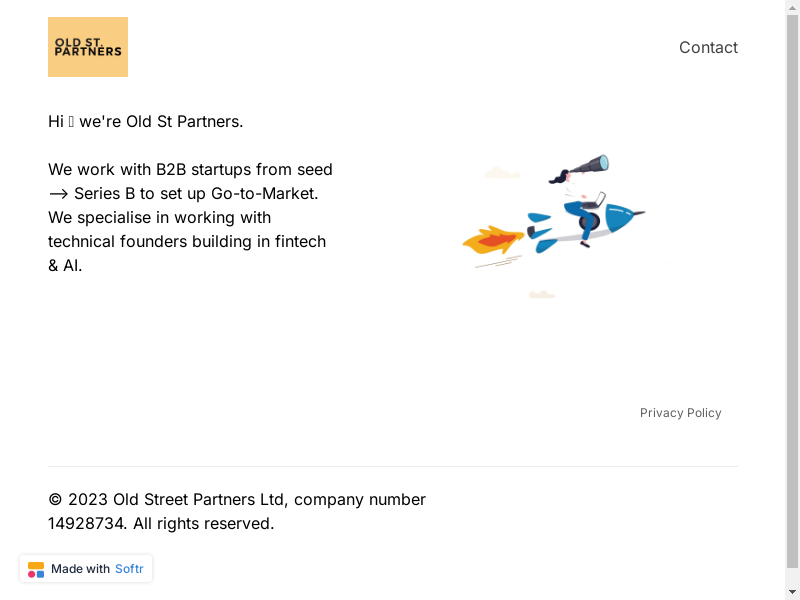
Task: Open the Privacy Policy link
Action: (680, 413)
